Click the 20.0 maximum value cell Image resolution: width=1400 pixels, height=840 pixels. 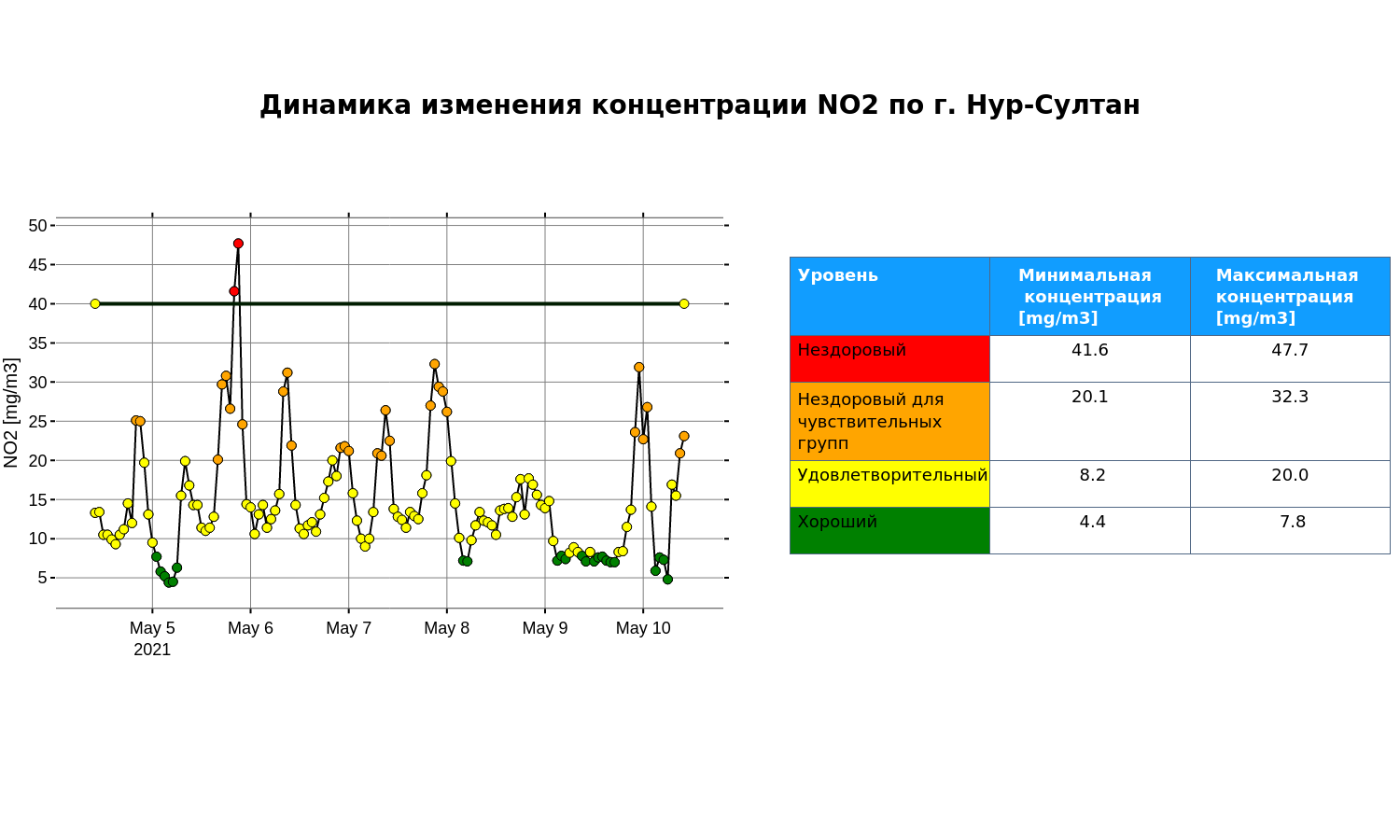click(1290, 483)
